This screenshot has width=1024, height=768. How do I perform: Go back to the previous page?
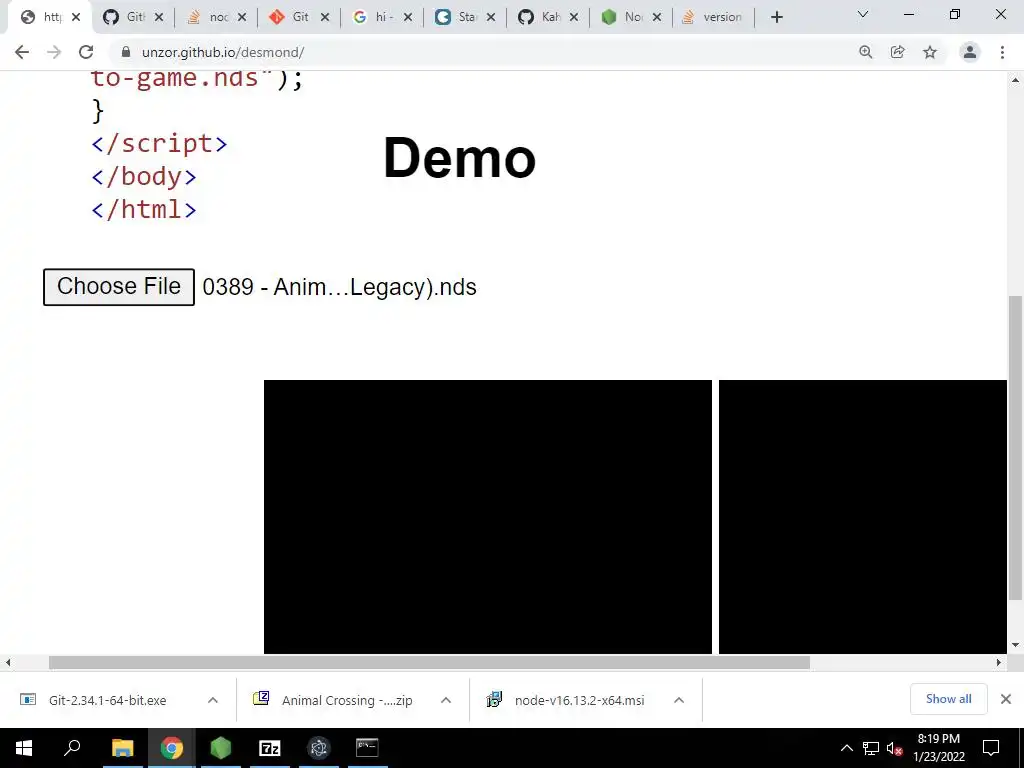(x=22, y=52)
